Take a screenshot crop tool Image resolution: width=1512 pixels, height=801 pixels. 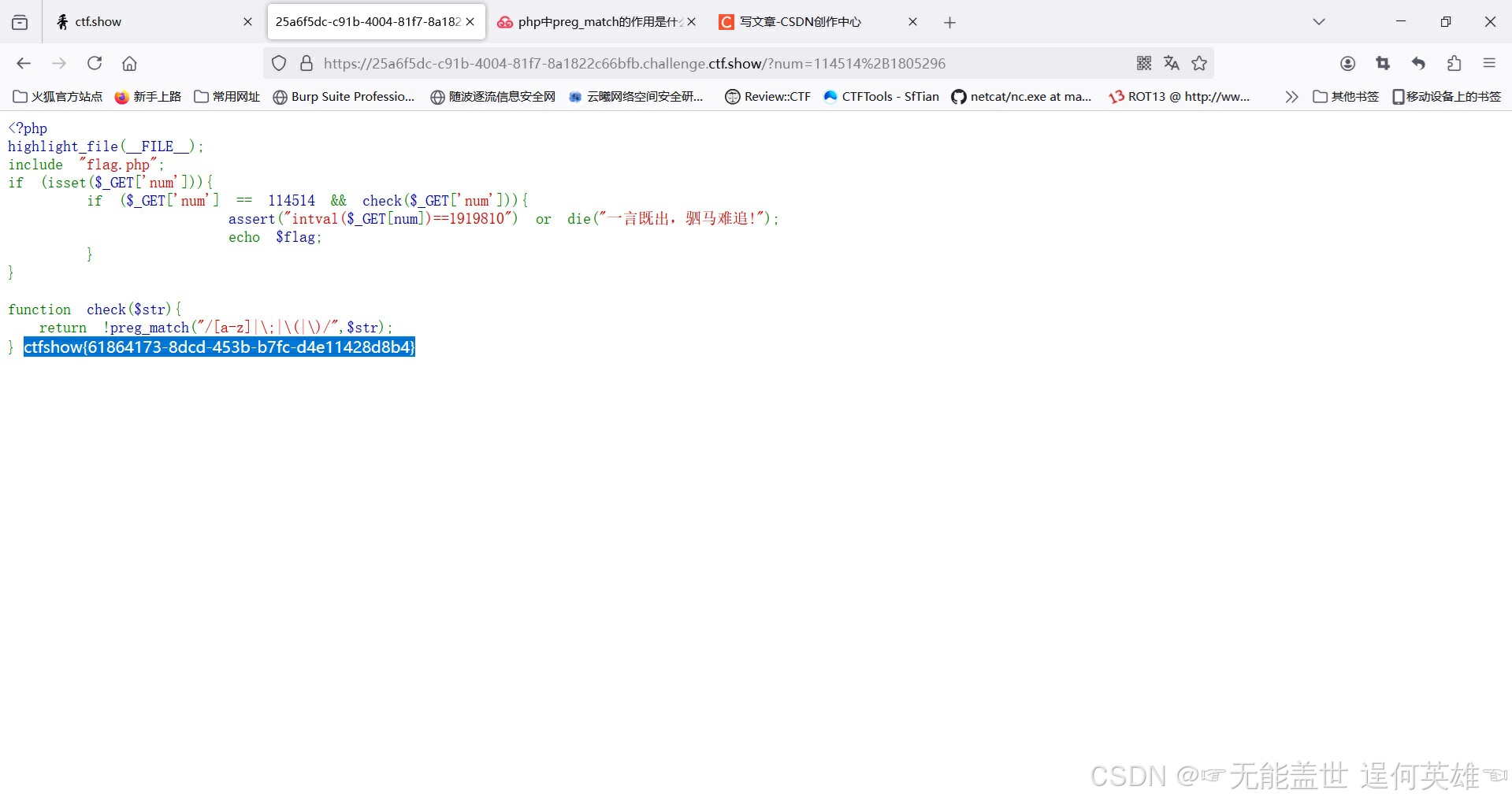click(x=1383, y=63)
